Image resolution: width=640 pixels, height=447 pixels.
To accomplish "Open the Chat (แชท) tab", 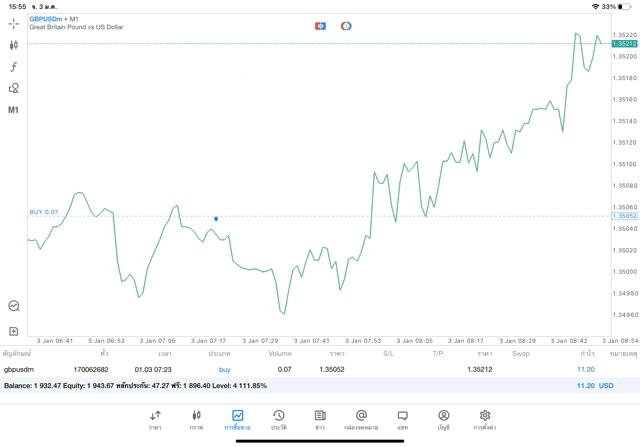I will pos(402,419).
